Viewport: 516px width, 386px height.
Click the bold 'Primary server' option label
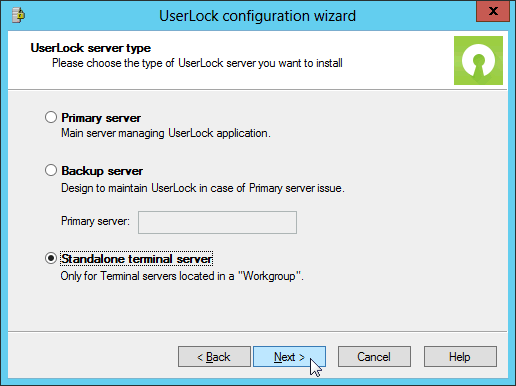[x=101, y=118]
